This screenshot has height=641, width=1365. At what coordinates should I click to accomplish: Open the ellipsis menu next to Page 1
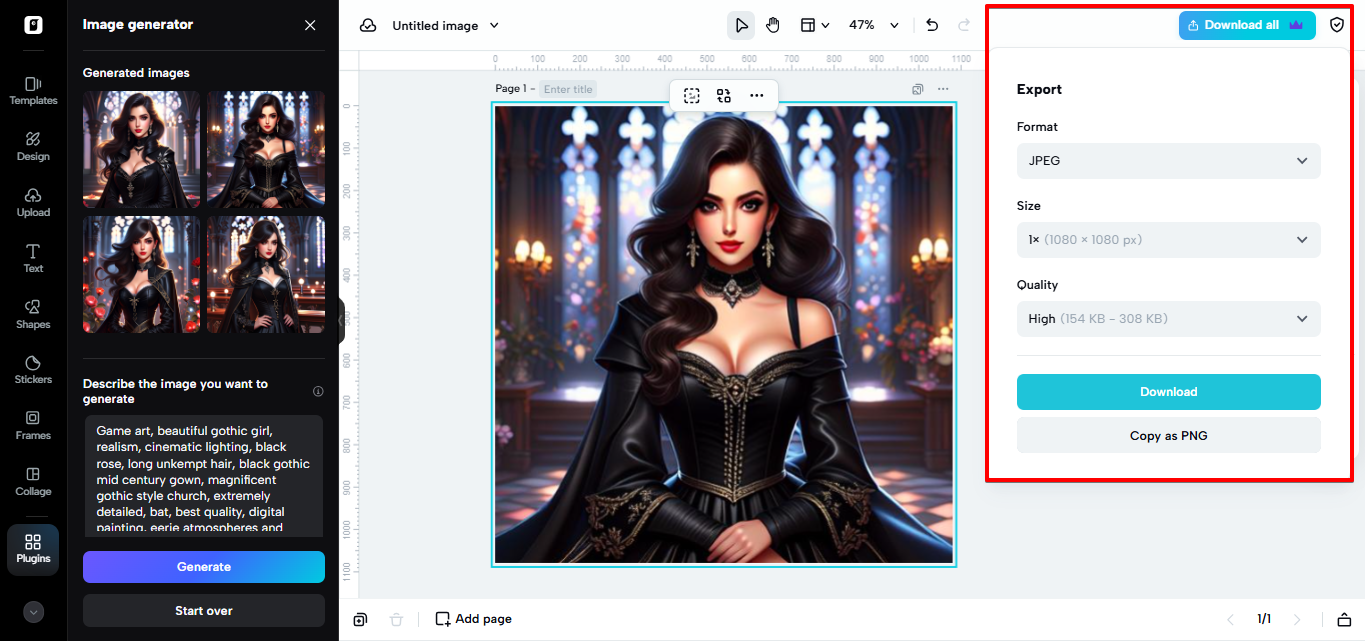pos(943,89)
